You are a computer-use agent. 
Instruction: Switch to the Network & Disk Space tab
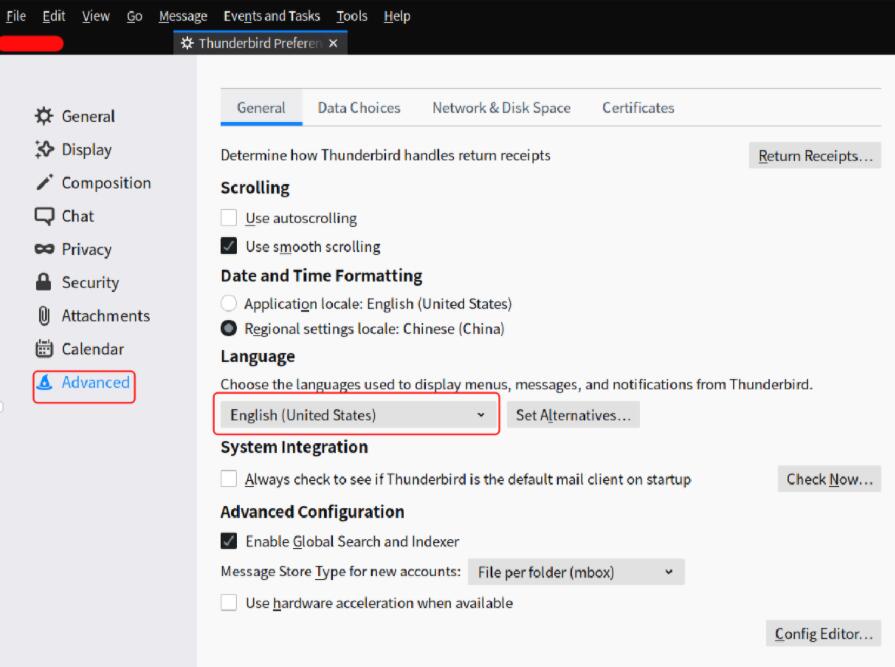click(501, 108)
